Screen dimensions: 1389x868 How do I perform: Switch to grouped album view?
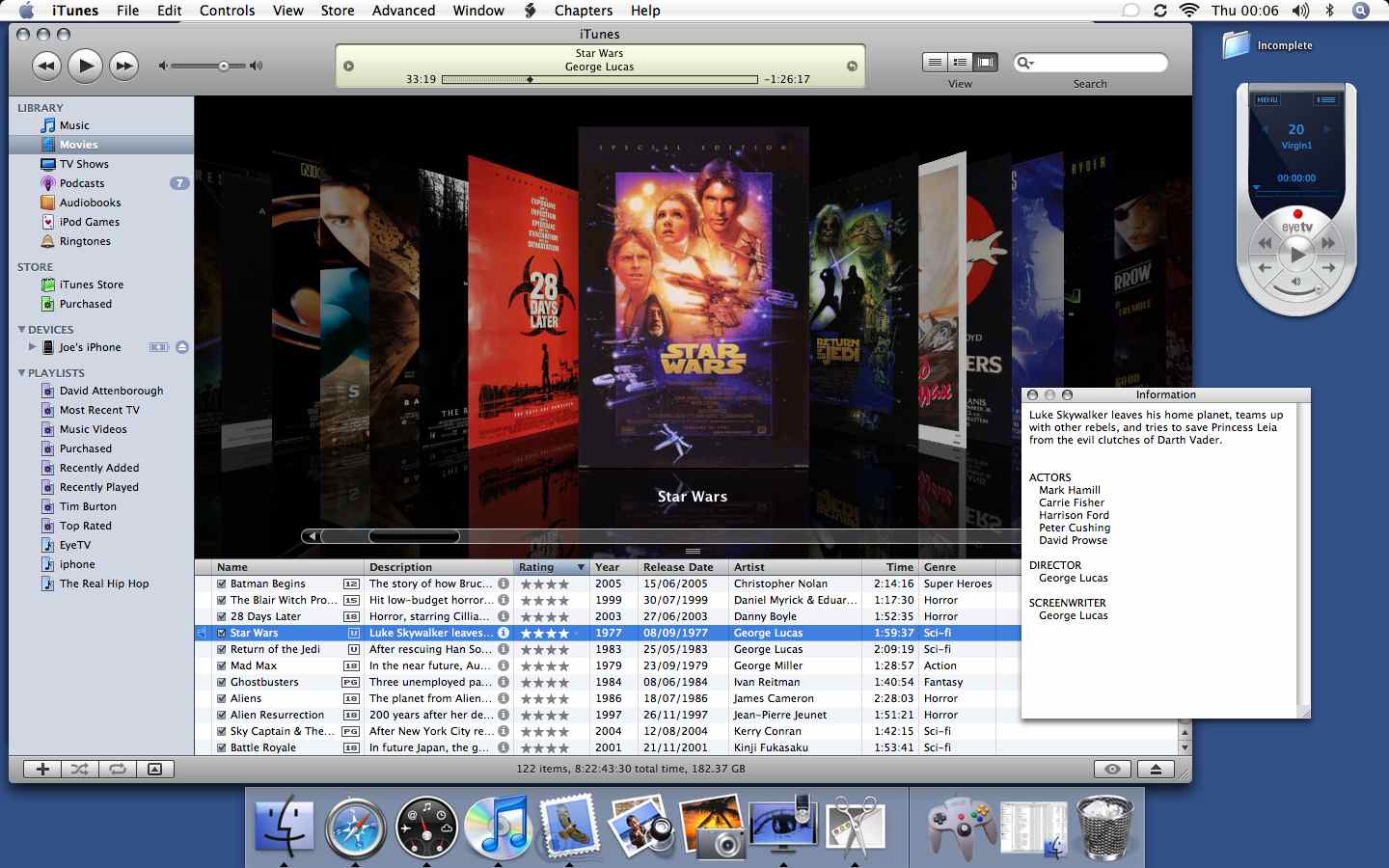pos(960,63)
